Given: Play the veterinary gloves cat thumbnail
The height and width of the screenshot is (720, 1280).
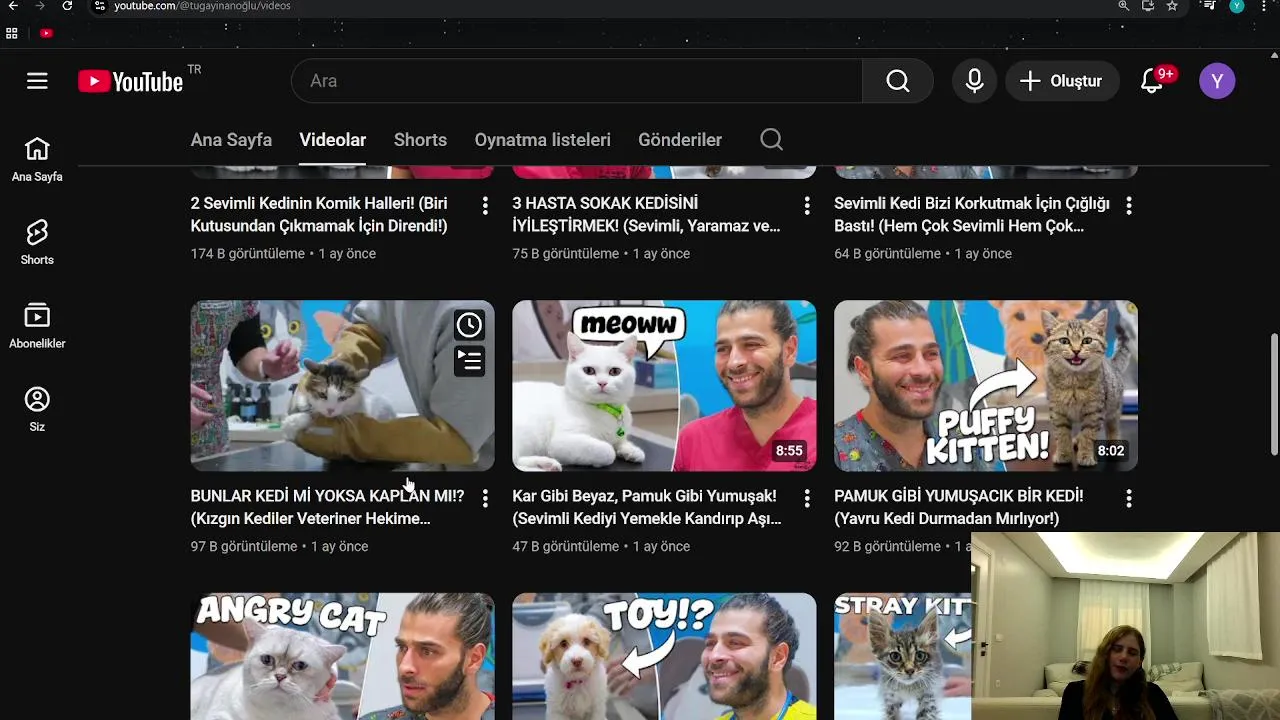Looking at the screenshot, I should click(x=342, y=385).
